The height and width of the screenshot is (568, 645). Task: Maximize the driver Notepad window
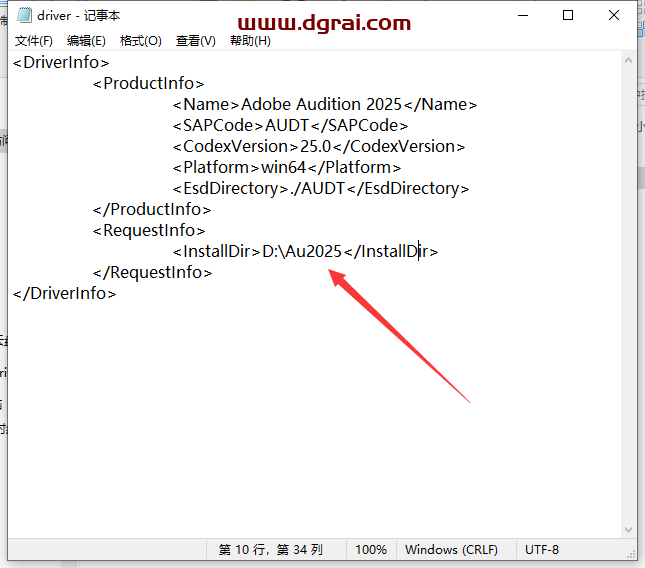pyautogui.click(x=568, y=16)
